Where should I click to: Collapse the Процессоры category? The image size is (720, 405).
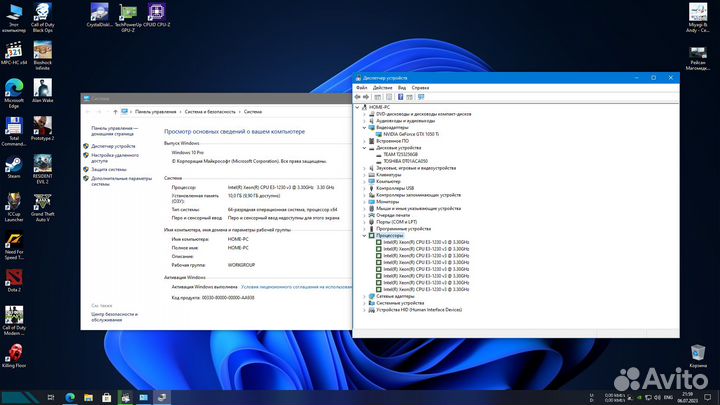tap(365, 236)
